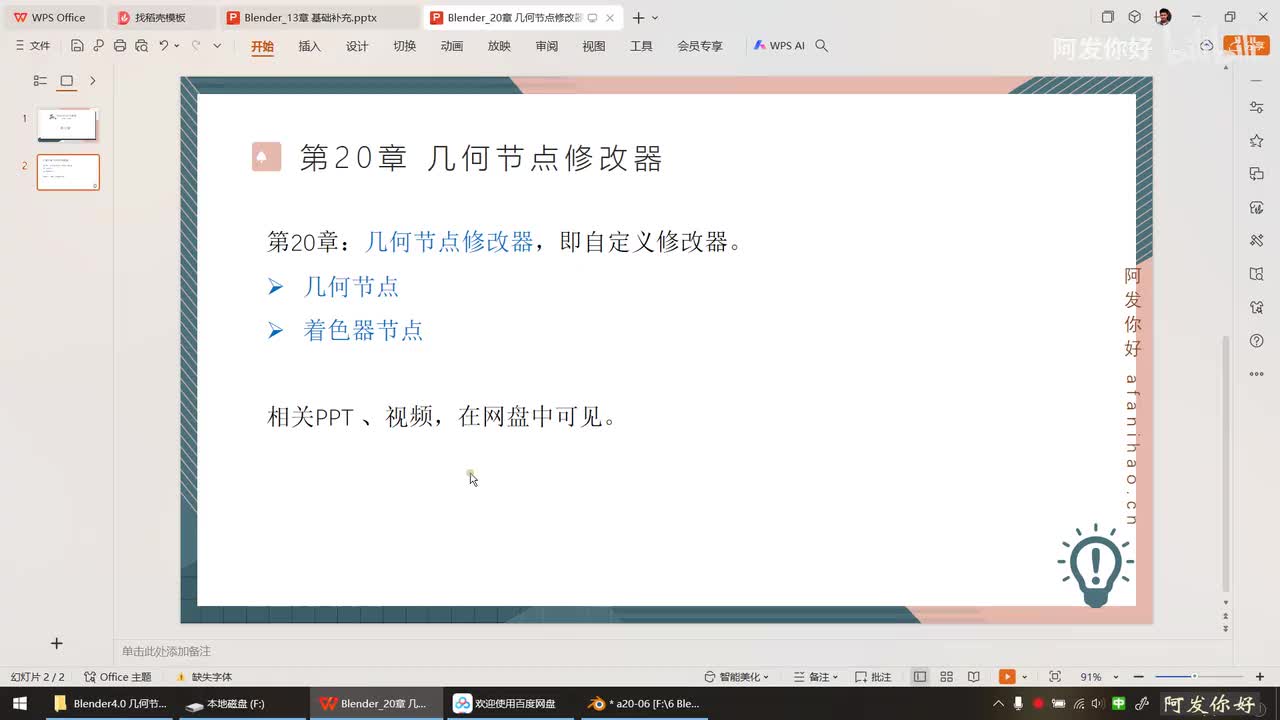Add a new slide with plus button

[x=57, y=644]
